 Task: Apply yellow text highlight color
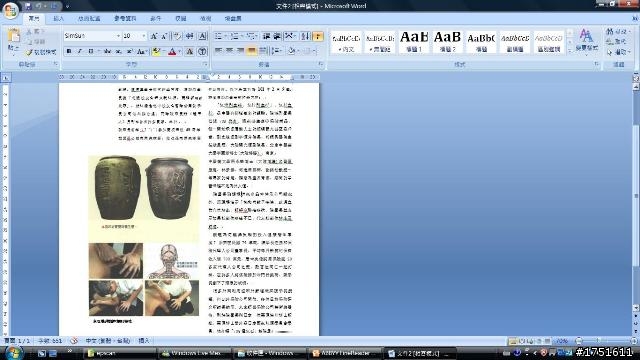coord(156,51)
